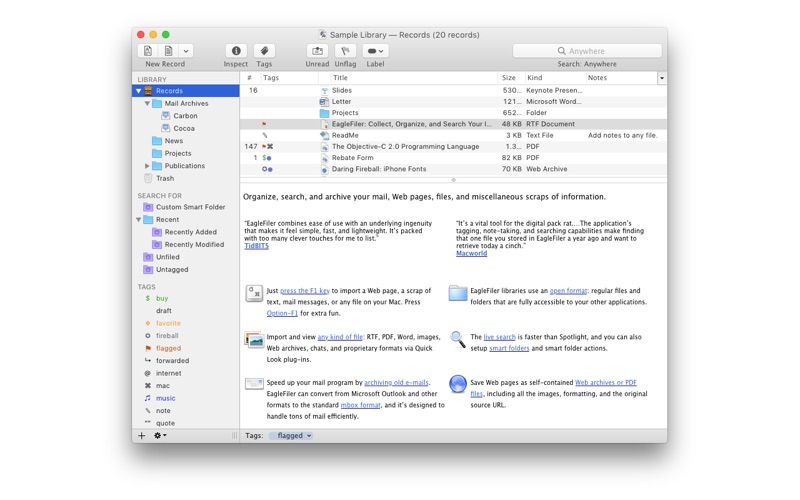This screenshot has height=500, width=800.
Task: Open the Label color dropdown
Action: point(376,51)
